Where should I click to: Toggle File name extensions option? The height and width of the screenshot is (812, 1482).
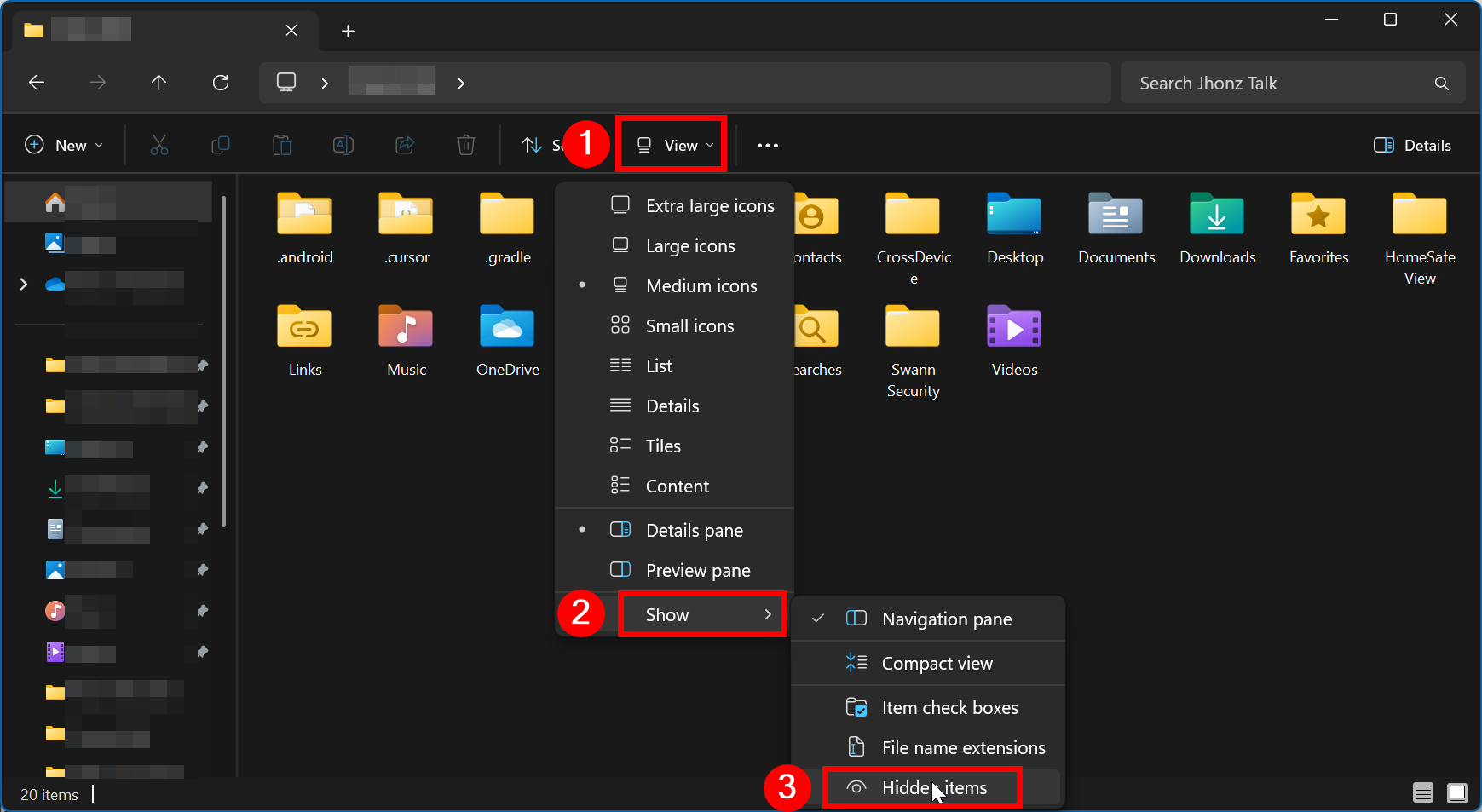point(962,748)
